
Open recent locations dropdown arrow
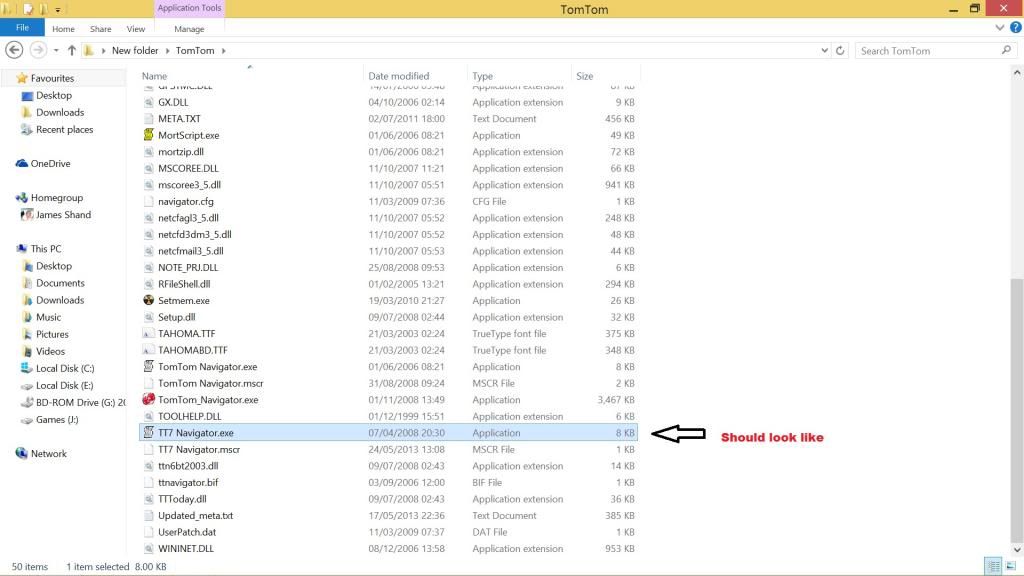pyautogui.click(x=56, y=50)
